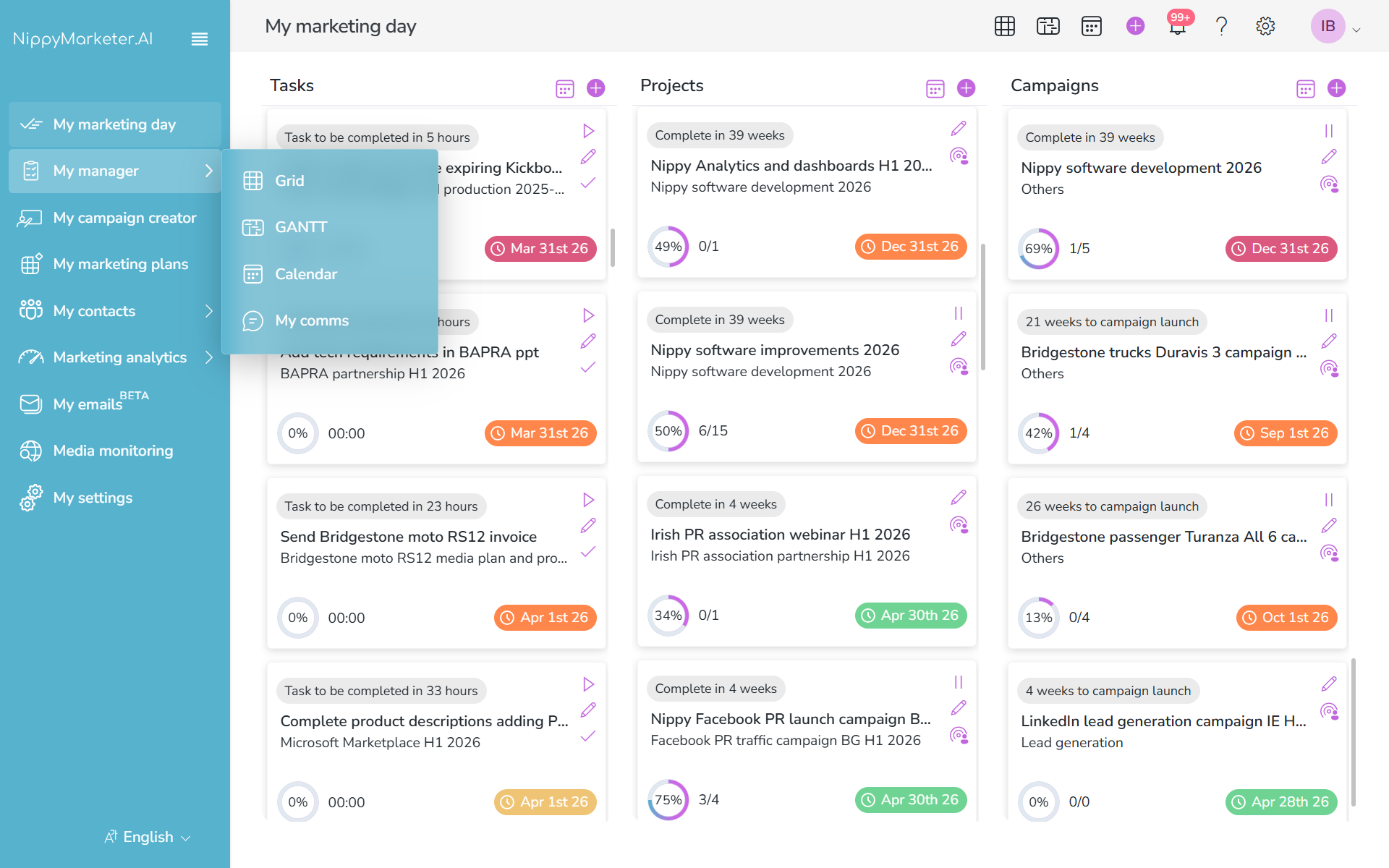Screen dimensions: 1389x868
Task: Mark Add tech requirements in BAPRA ppt complete
Action: point(587,367)
